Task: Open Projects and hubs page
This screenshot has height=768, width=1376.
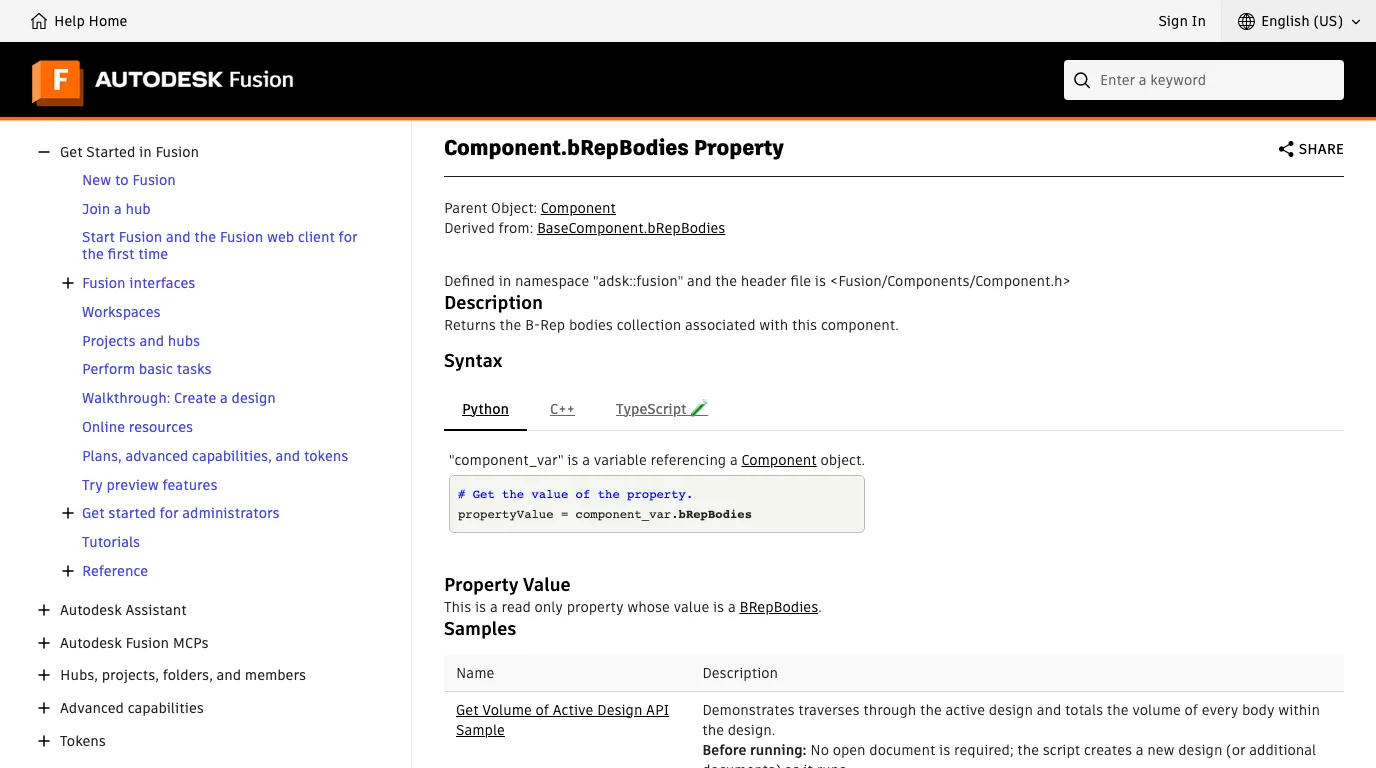Action: coord(141,341)
